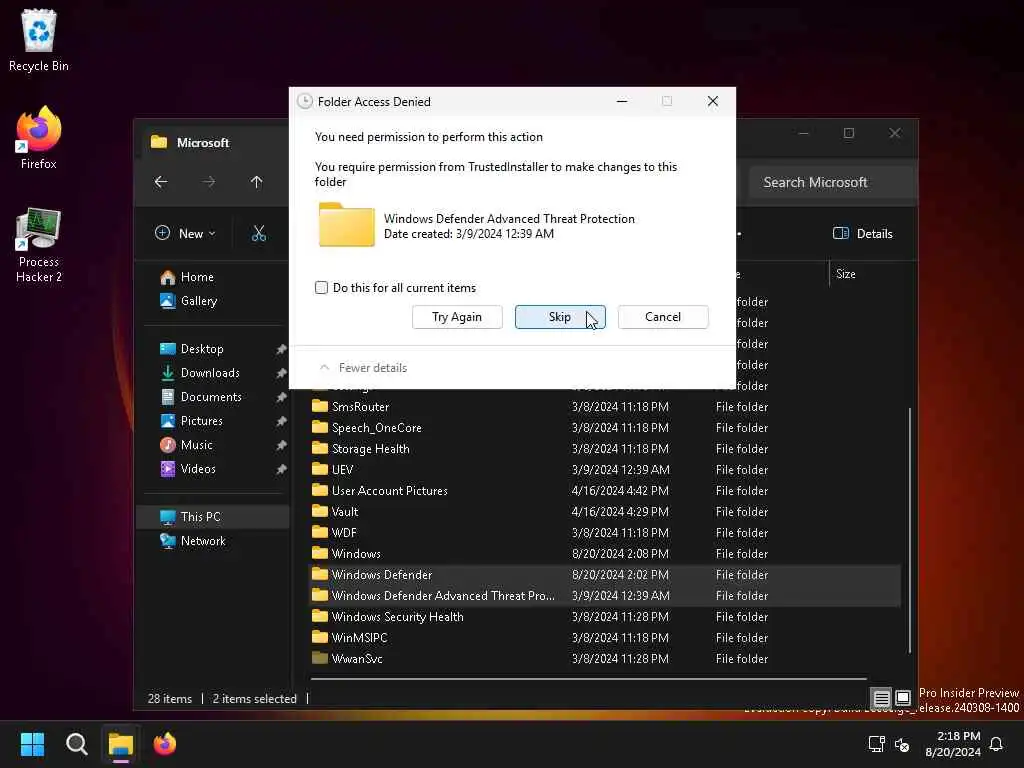The image size is (1024, 768).
Task: Toggle the Details pane button
Action: (x=863, y=233)
